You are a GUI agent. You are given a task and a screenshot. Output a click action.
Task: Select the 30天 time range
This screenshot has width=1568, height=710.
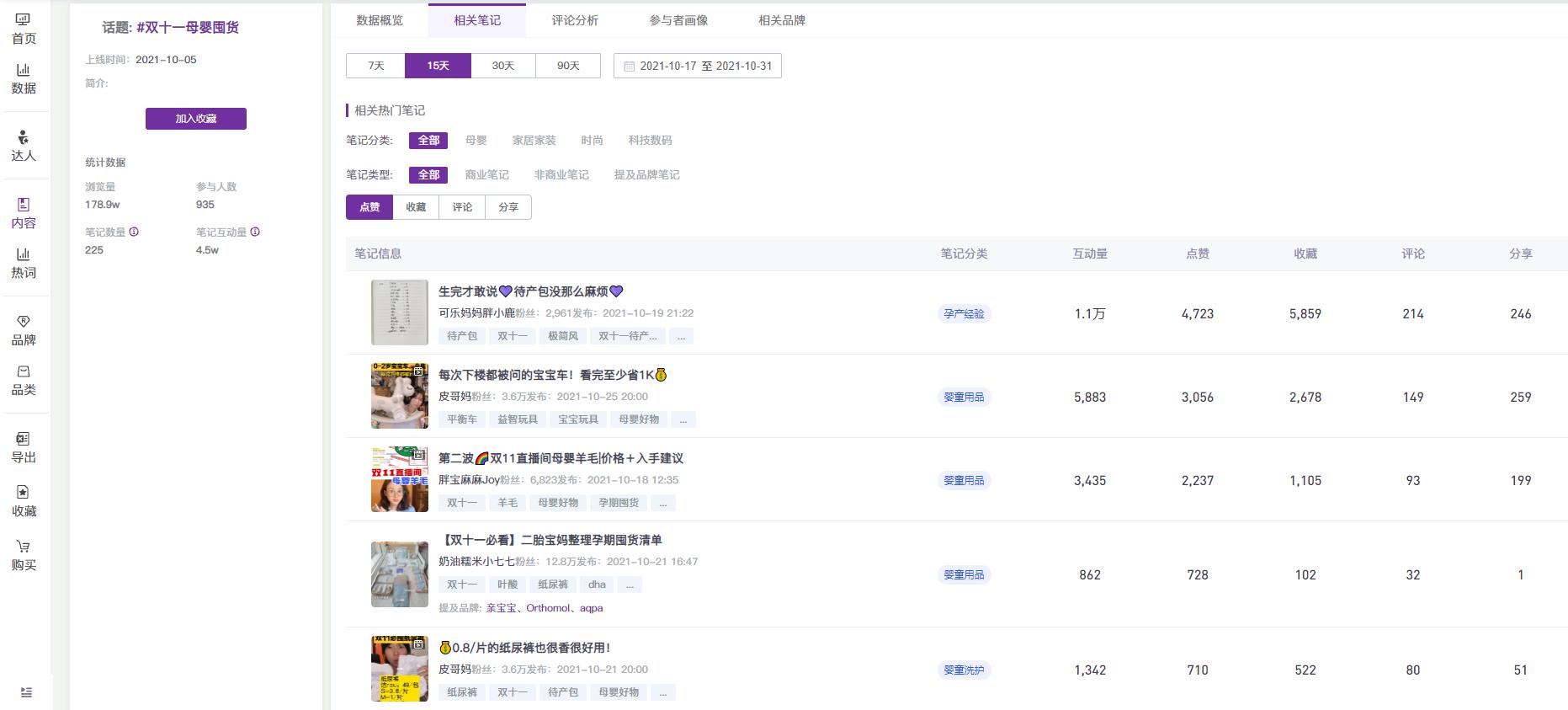(x=502, y=66)
